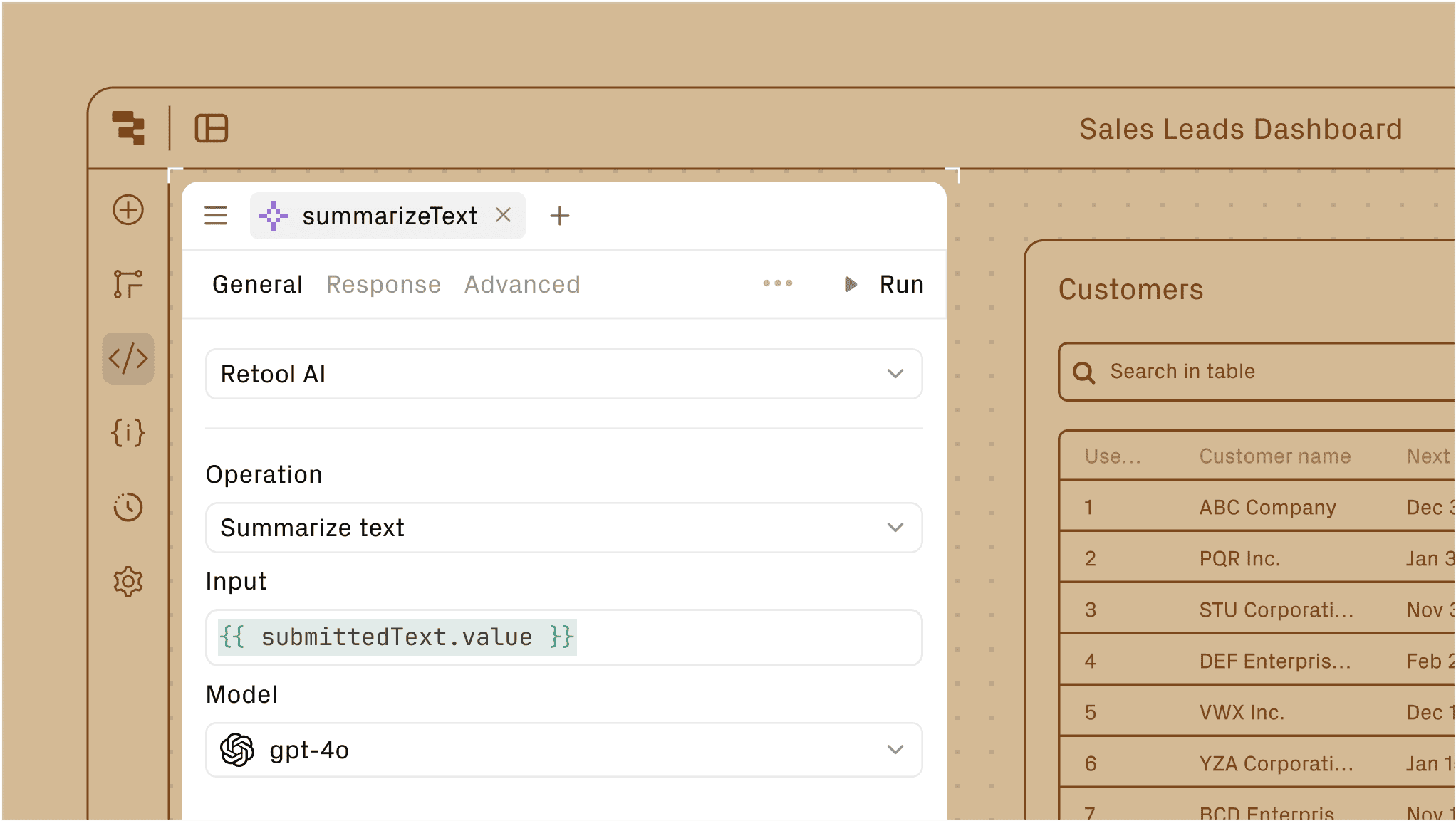Select the code editor sidebar icon

pos(128,358)
